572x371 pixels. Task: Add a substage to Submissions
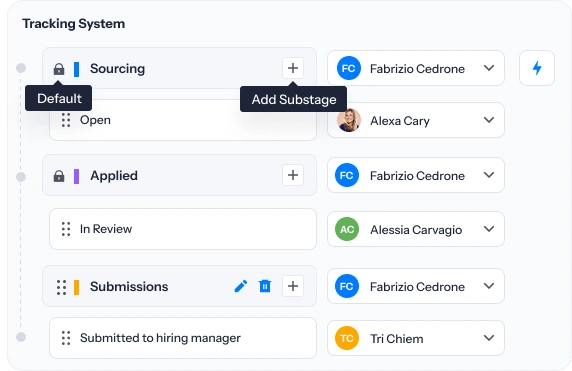tap(293, 286)
